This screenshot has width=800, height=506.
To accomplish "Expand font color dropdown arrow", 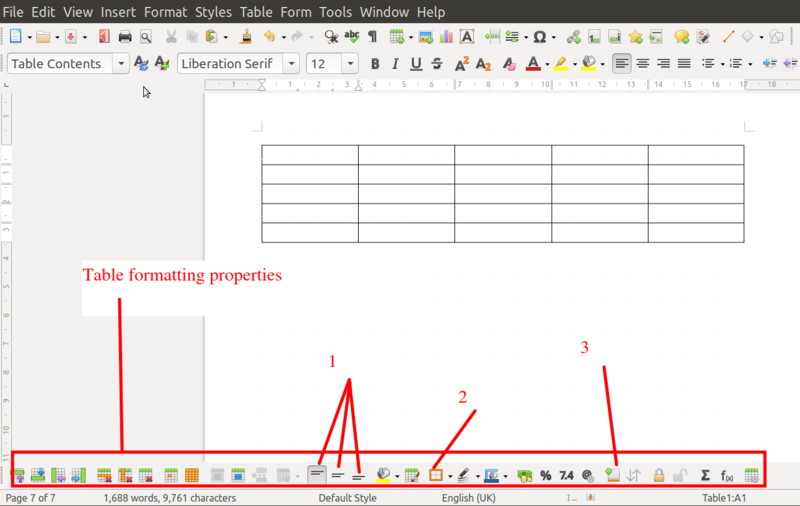I will 547,64.
